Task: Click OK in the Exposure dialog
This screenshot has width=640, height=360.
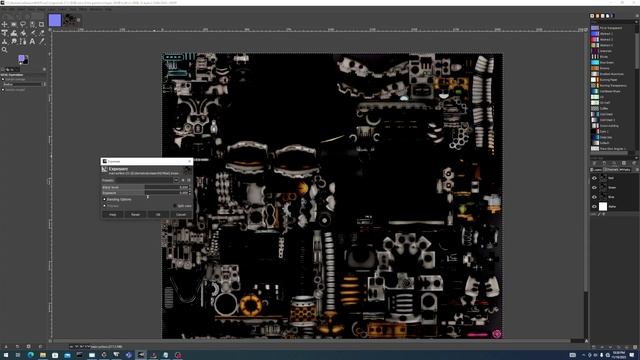Action: (158, 214)
